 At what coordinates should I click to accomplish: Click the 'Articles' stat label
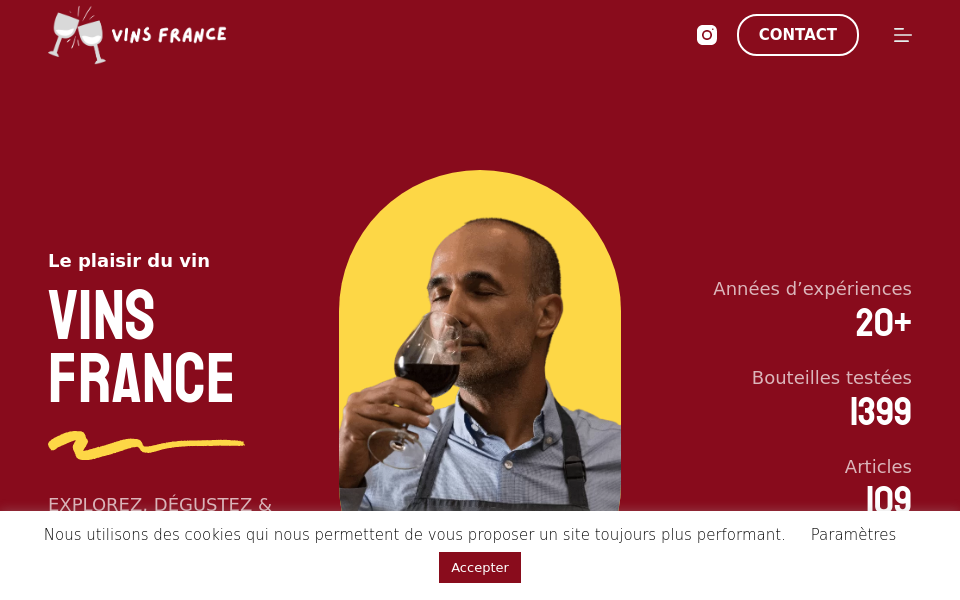coord(878,466)
